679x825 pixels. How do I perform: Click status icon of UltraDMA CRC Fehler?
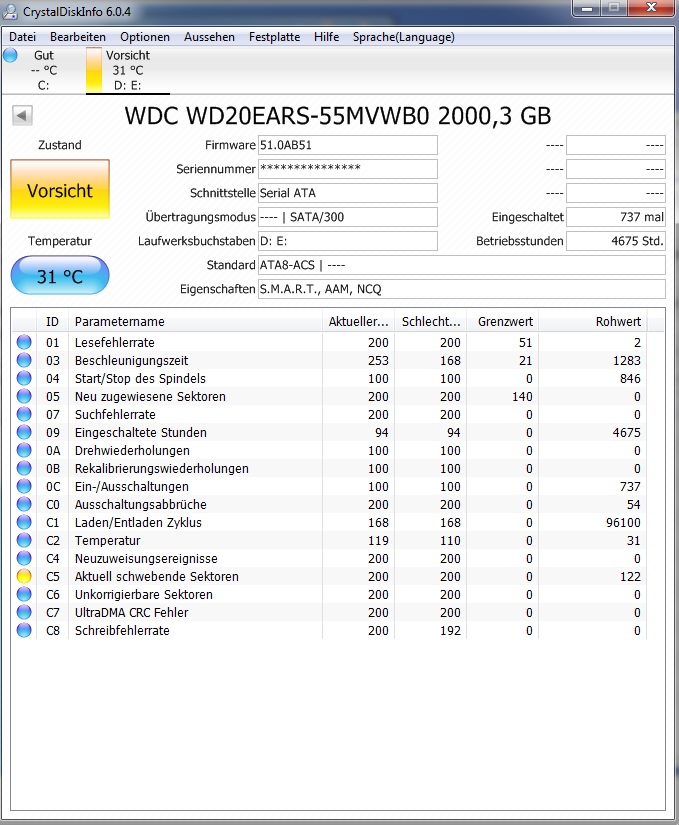24,612
